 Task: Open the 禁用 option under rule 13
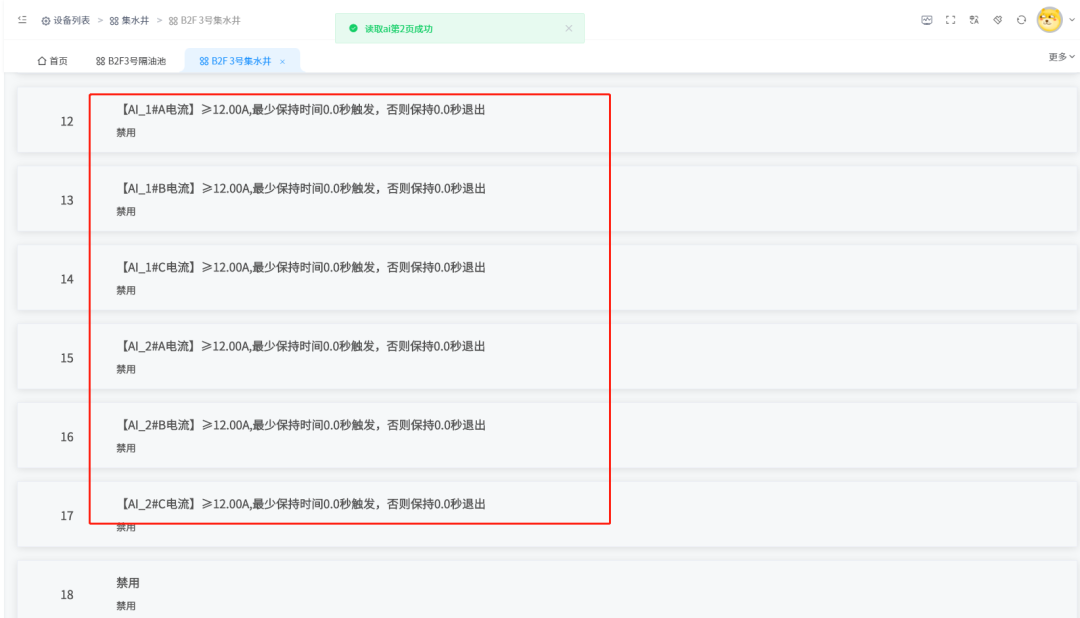(x=126, y=210)
